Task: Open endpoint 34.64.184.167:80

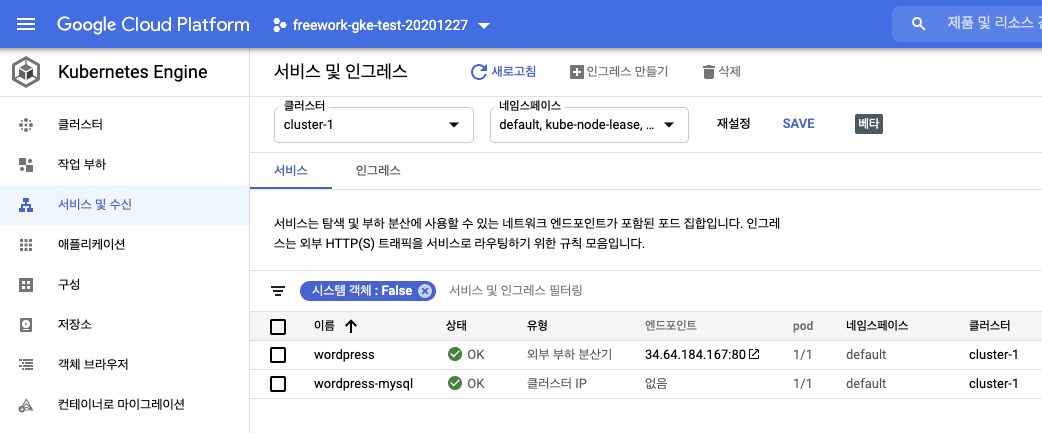Action: coord(695,355)
